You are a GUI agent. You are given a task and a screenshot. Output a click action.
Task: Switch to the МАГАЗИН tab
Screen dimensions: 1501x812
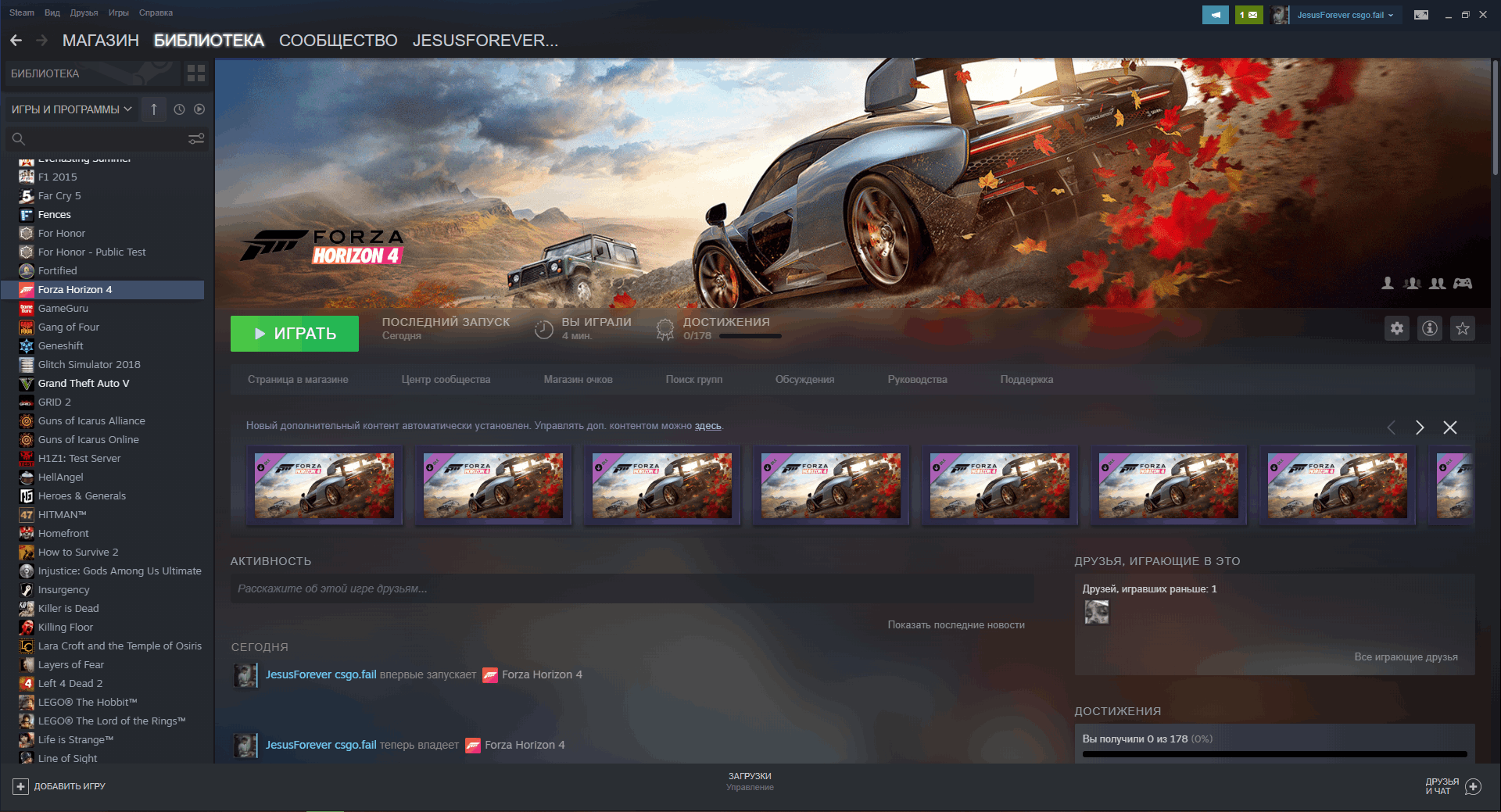click(x=101, y=41)
